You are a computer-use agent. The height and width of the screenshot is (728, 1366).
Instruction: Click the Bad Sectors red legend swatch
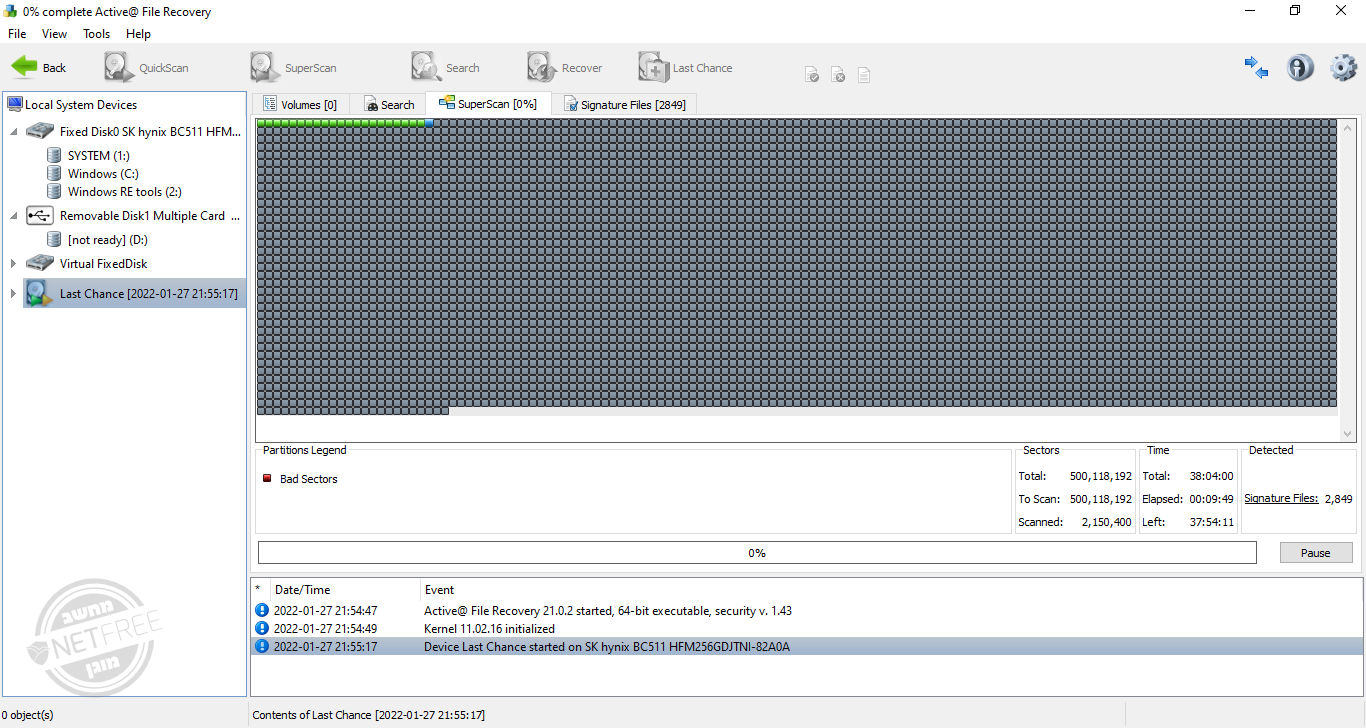coord(267,478)
